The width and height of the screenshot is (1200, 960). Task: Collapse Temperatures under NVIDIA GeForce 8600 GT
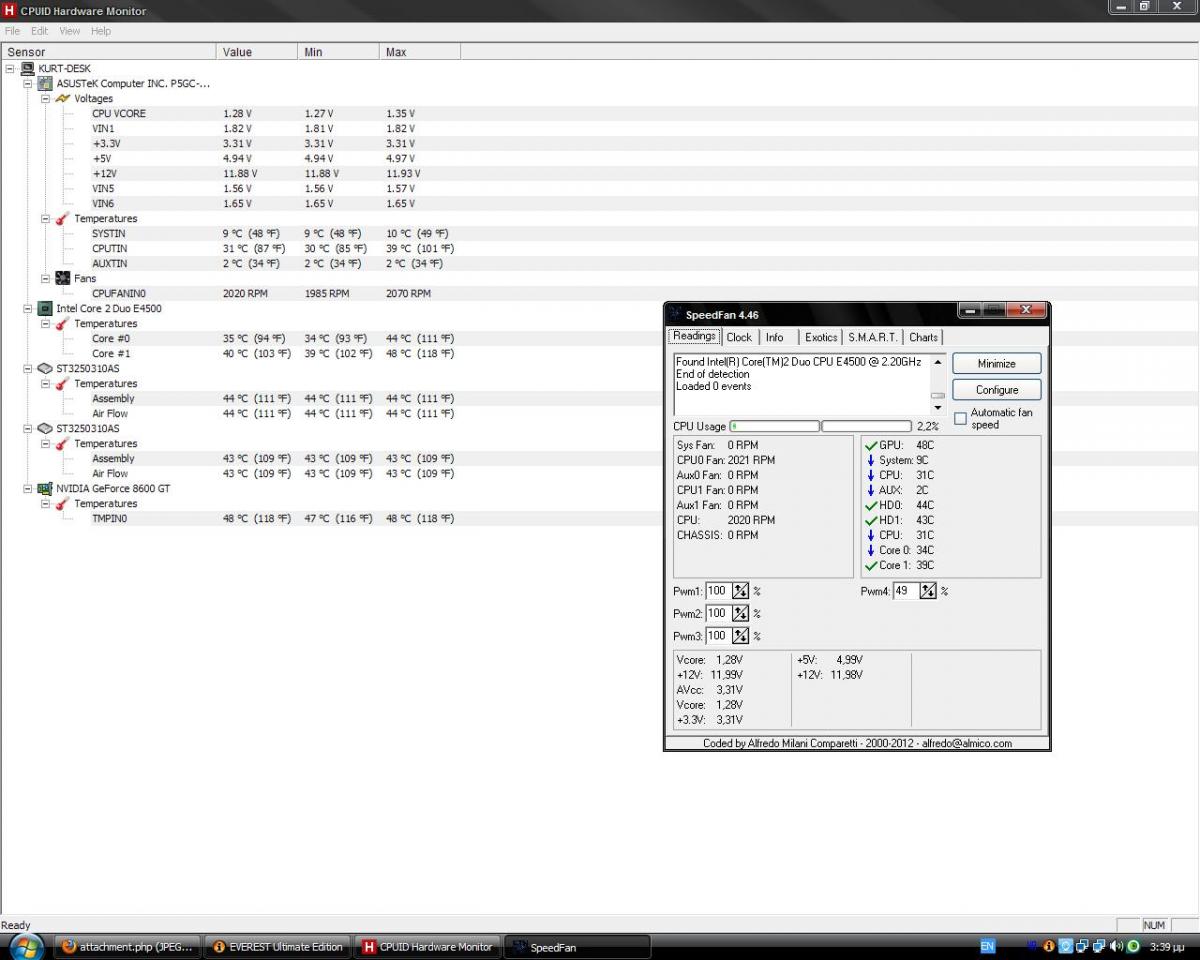[x=46, y=503]
